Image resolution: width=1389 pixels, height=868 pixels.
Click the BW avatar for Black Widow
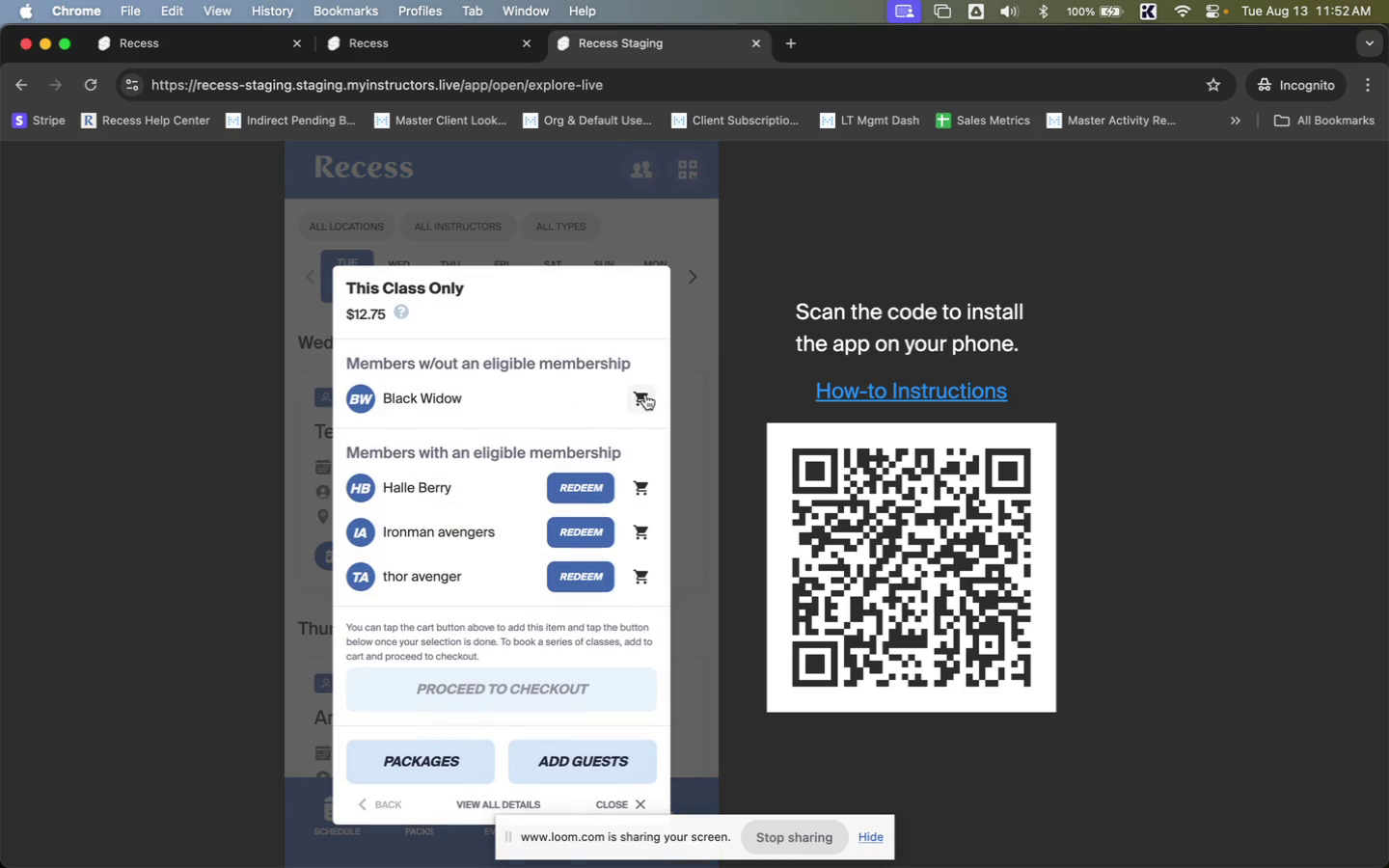[361, 398]
